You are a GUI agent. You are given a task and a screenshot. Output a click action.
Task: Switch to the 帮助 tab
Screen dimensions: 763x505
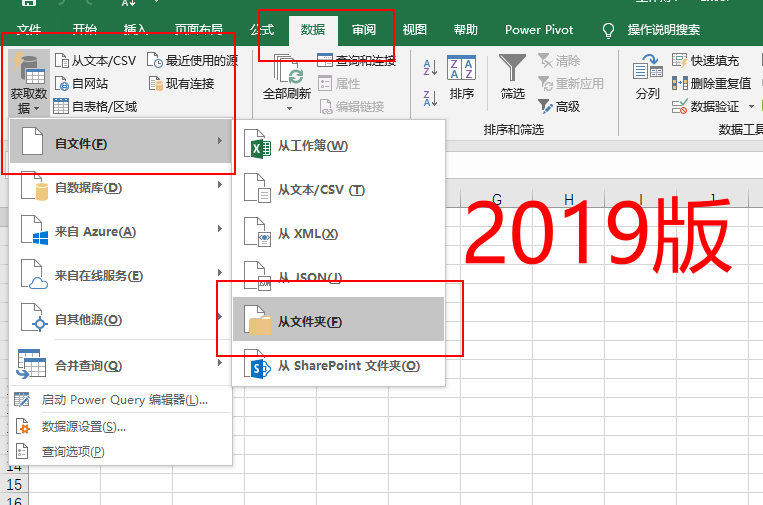pos(466,30)
